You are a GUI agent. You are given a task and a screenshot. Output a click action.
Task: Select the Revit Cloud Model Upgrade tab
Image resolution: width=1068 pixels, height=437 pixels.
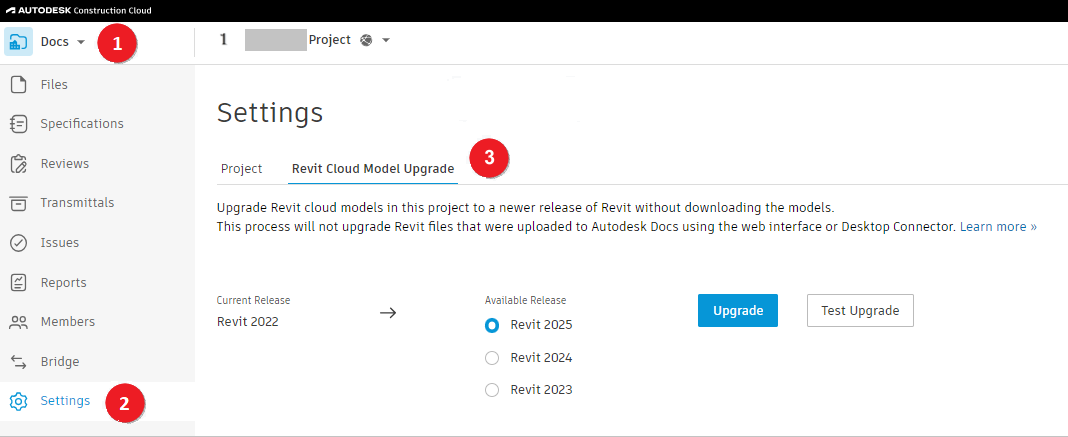[x=372, y=168]
